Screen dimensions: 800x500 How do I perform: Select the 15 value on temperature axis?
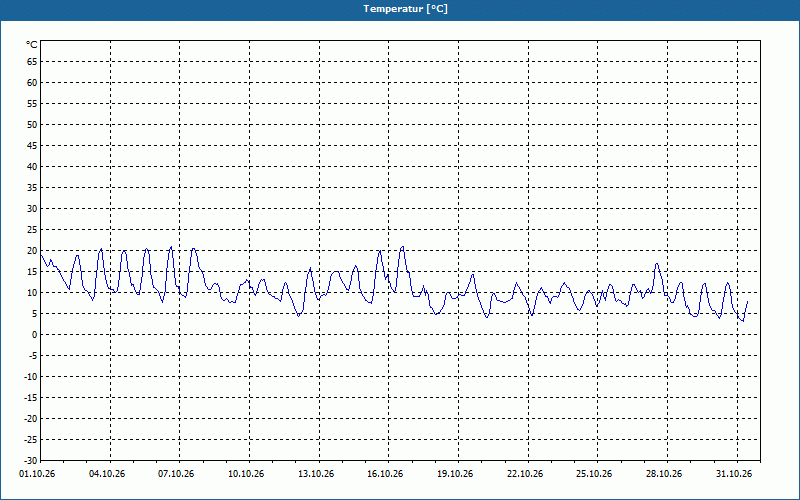pos(32,271)
